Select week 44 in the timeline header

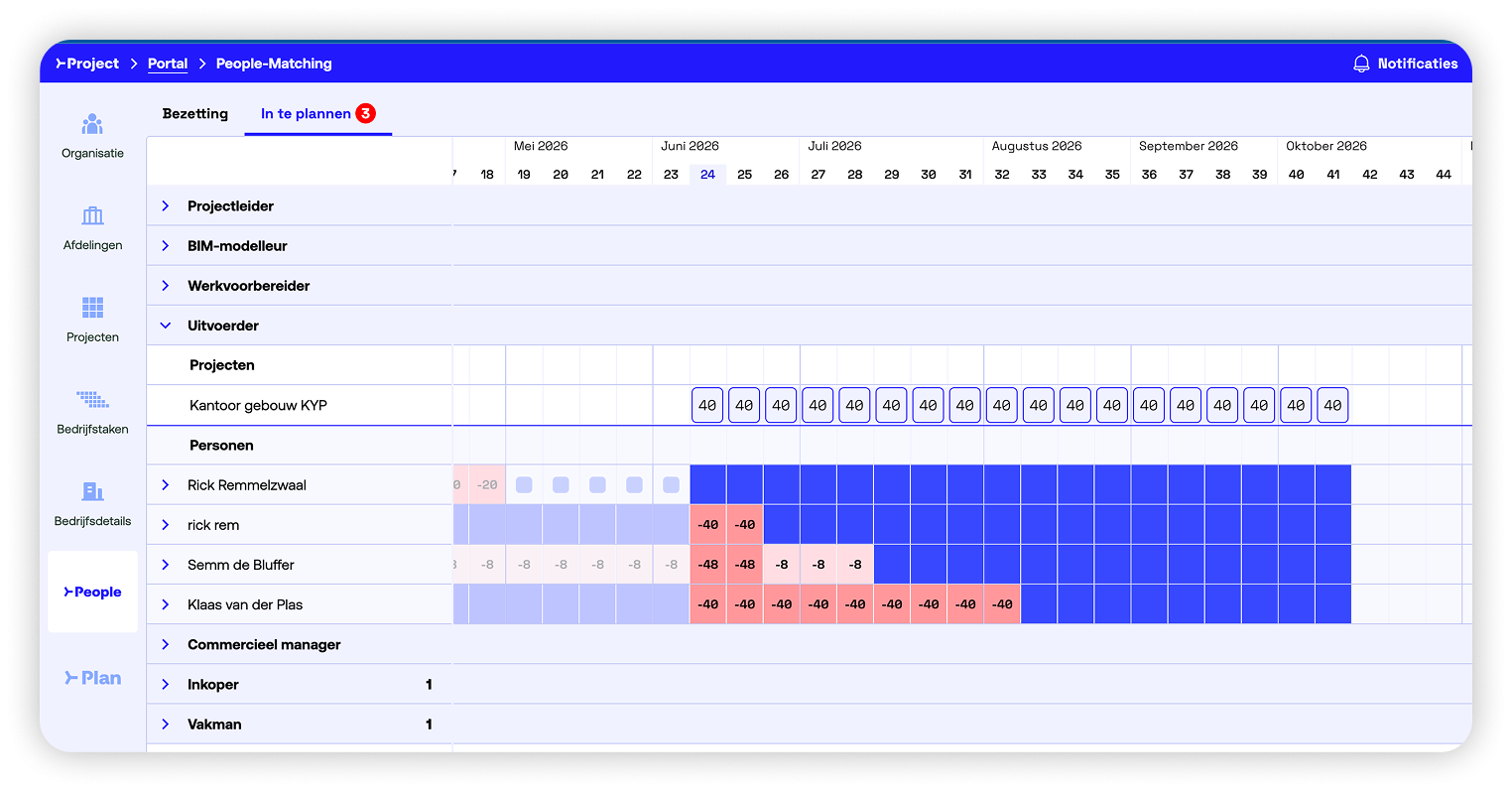(x=1444, y=174)
